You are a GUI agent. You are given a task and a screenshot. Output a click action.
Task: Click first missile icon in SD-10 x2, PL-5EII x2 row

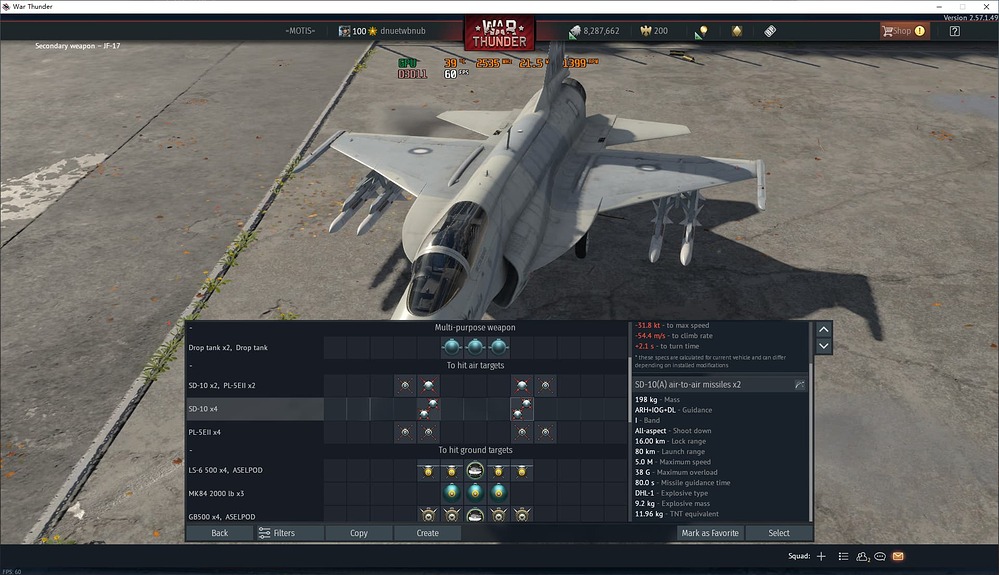405,385
